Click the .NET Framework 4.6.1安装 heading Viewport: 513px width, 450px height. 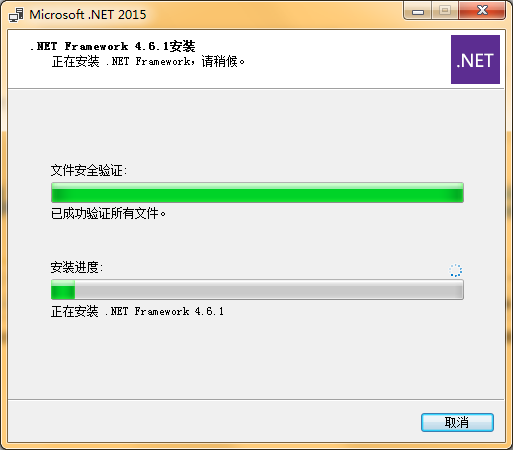pos(113,46)
